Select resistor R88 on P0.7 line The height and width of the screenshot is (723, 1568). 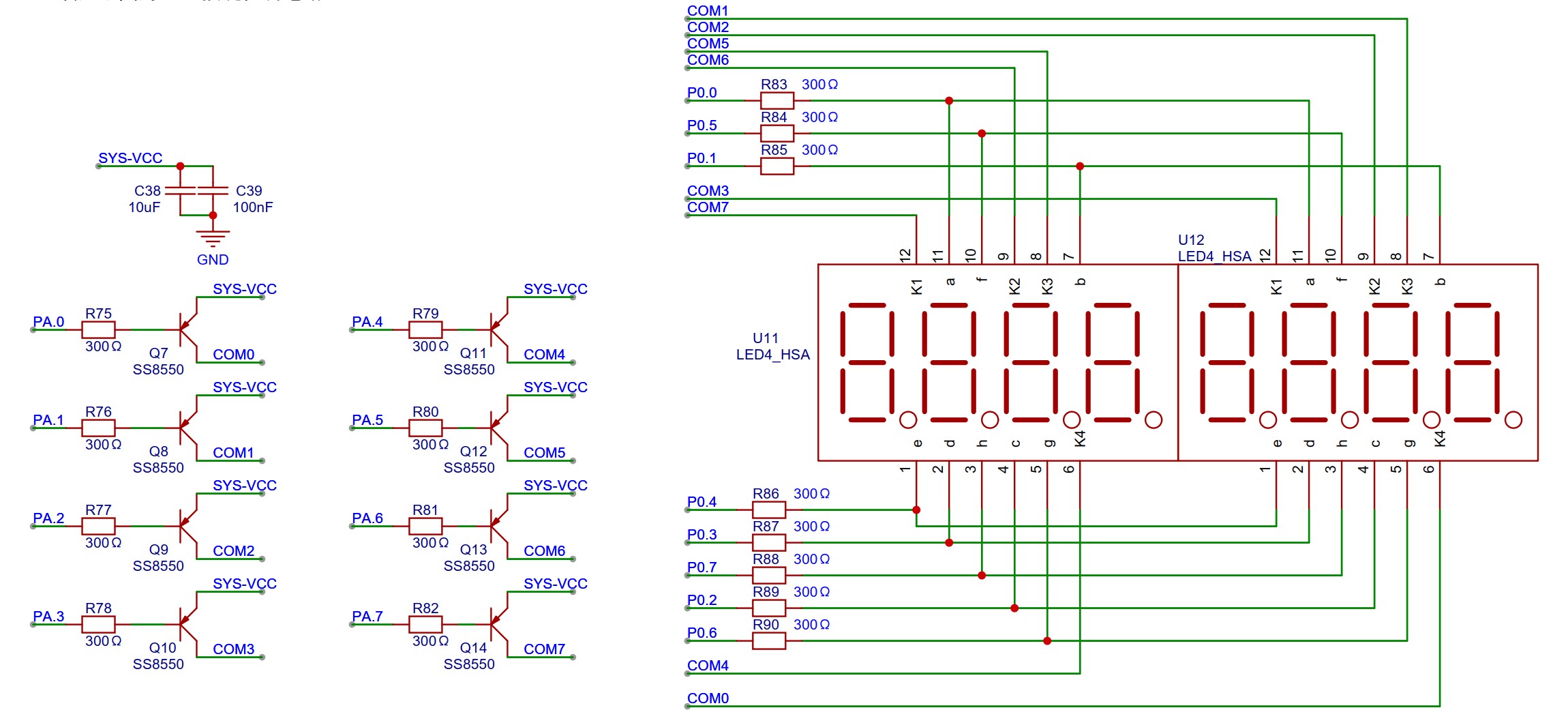(769, 575)
